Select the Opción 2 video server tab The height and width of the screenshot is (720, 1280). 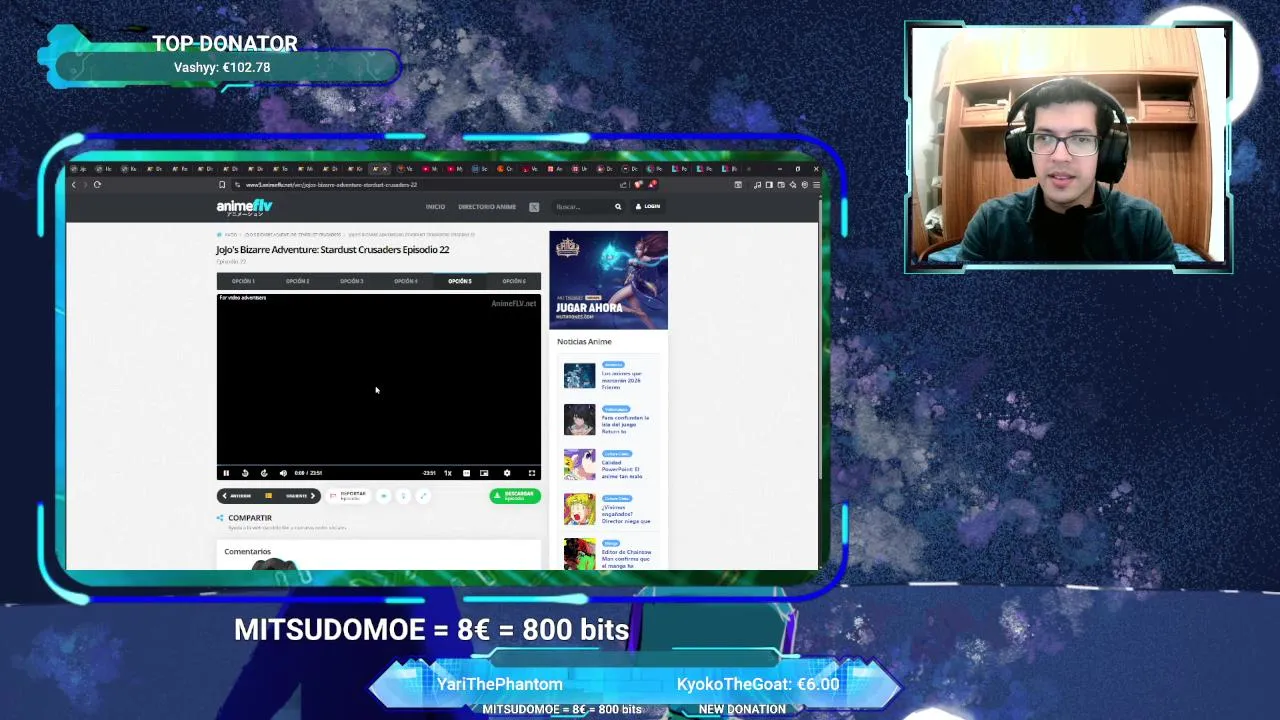click(x=297, y=281)
